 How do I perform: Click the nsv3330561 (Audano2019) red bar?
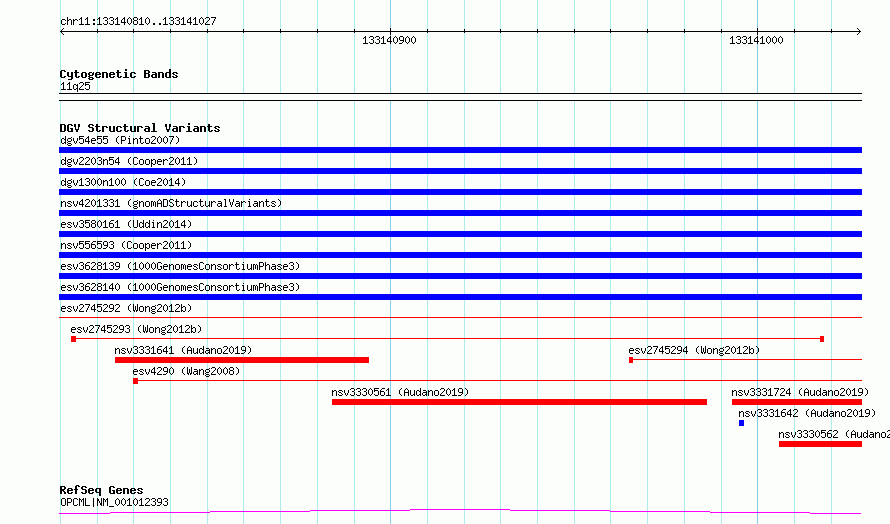pyautogui.click(x=519, y=402)
